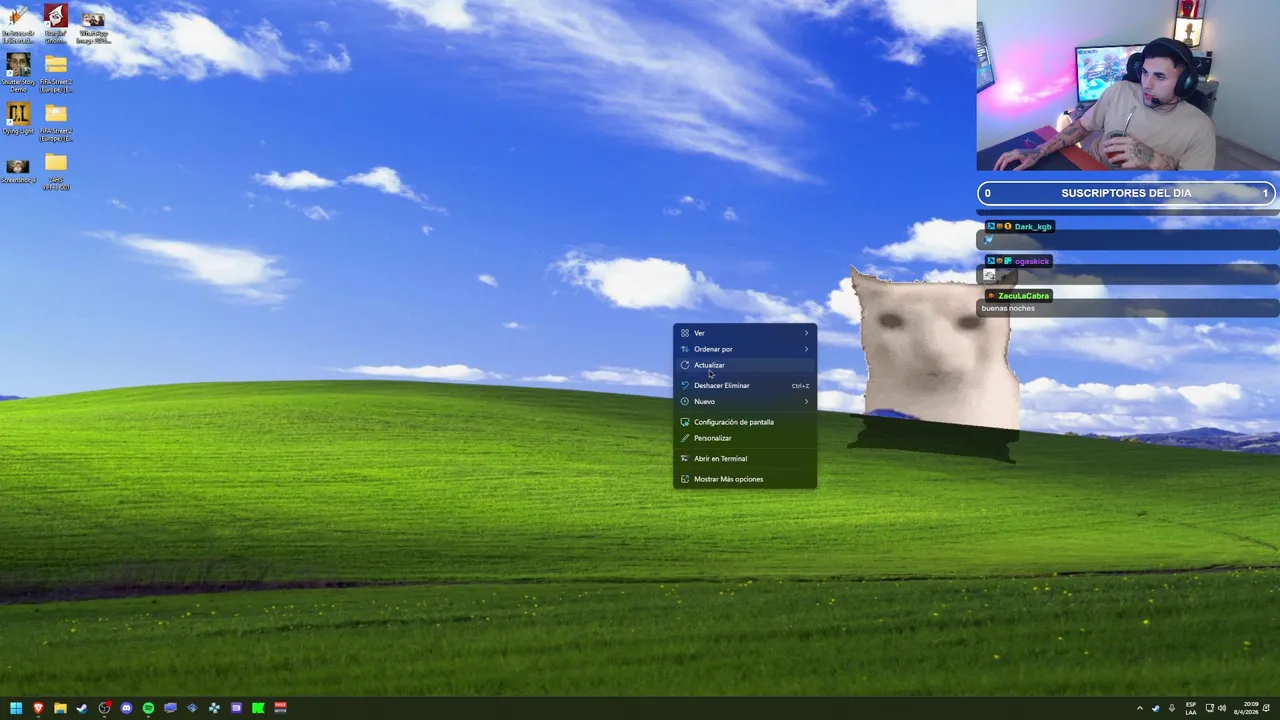Choose Deshacer Eliminar in the context menu
The image size is (1280, 720).
(745, 385)
